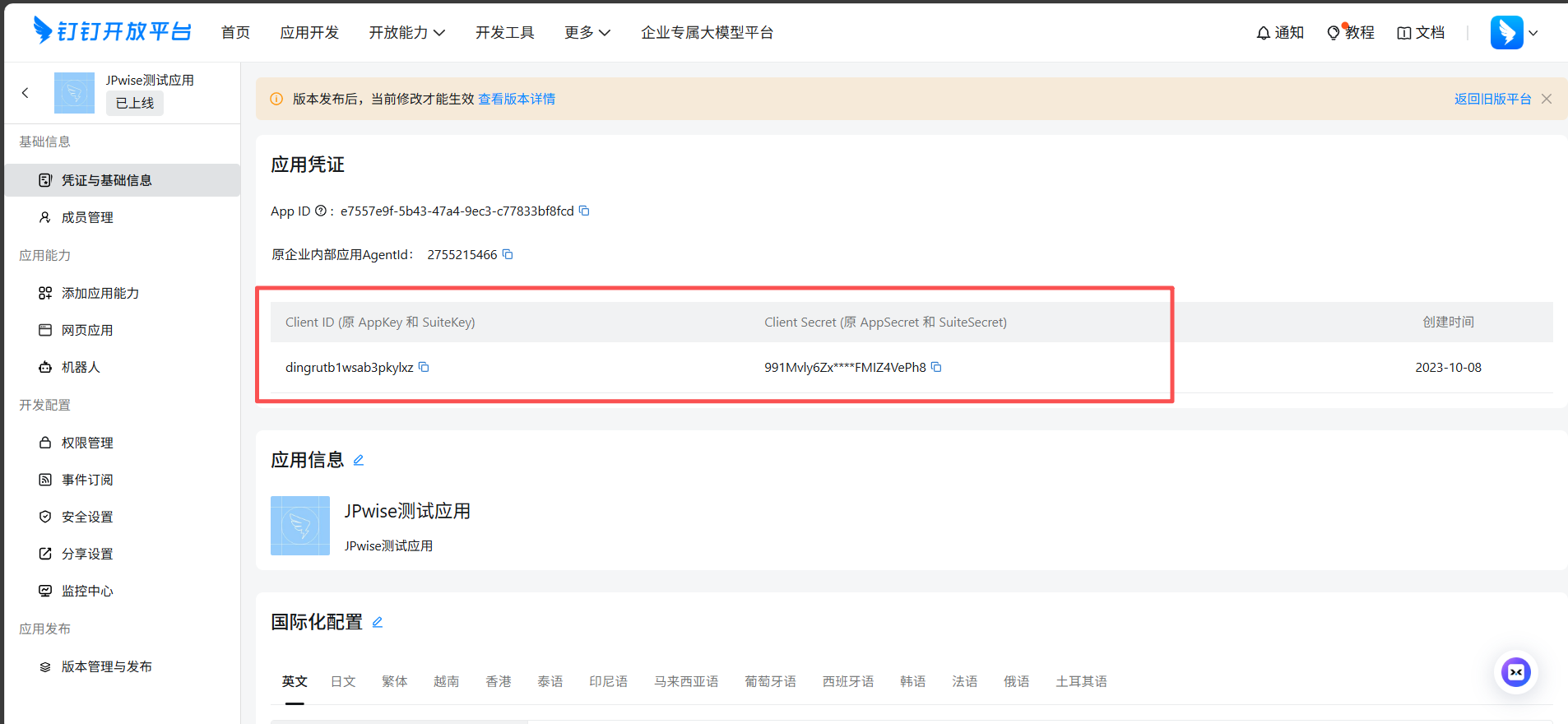
Task: Switch to the 土耳其语 language tab
Action: [x=1082, y=681]
